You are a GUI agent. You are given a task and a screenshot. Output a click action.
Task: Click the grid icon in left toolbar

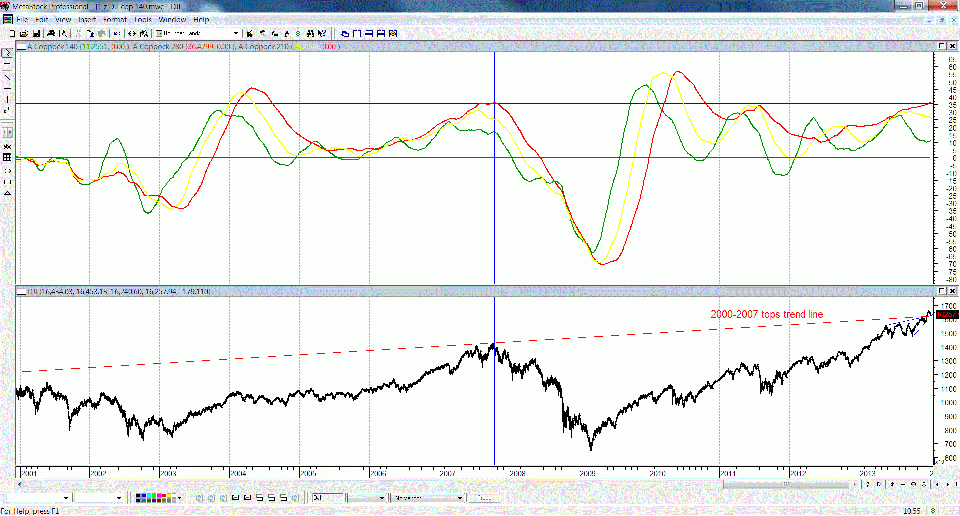point(7,157)
